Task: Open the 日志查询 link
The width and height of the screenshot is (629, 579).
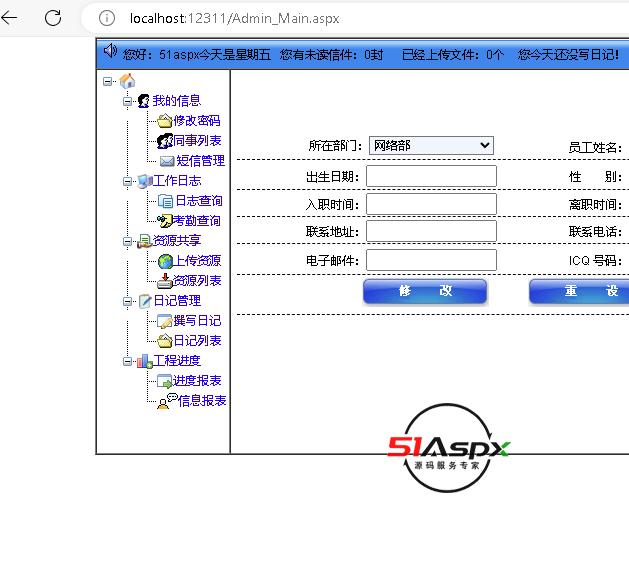Action: (199, 201)
